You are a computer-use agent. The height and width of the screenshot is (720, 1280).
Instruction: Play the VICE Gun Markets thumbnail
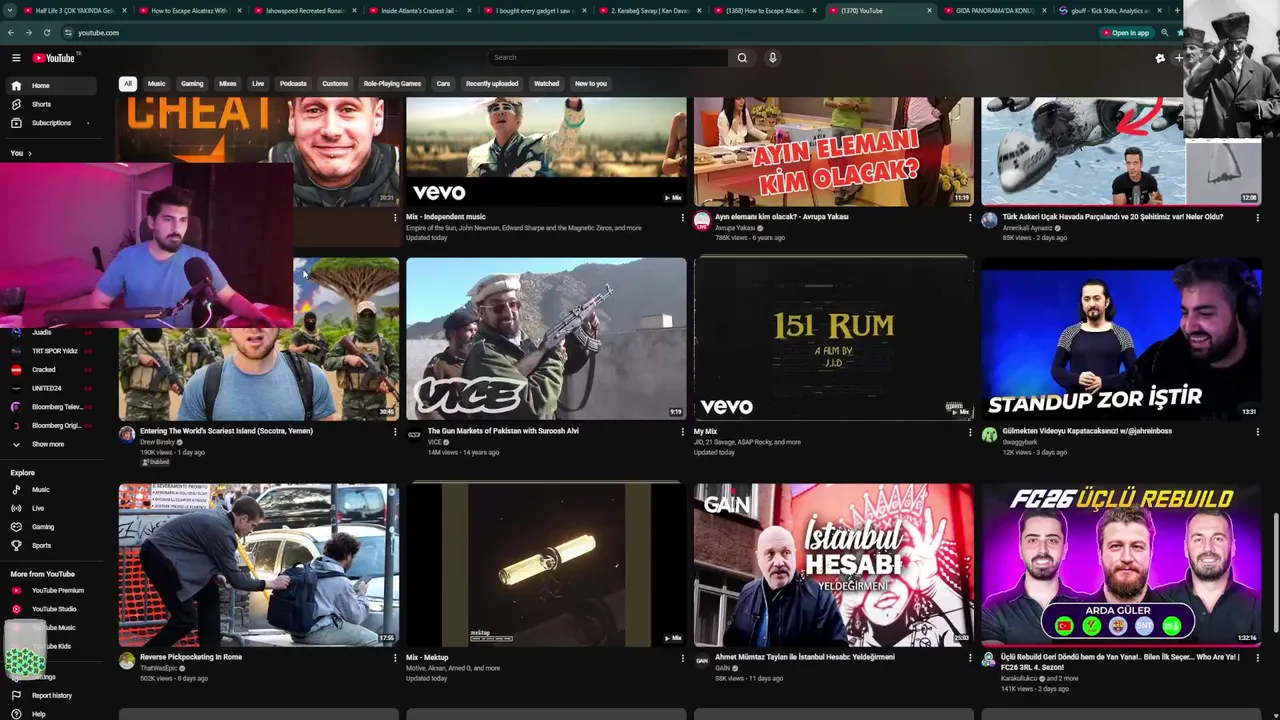pos(546,339)
